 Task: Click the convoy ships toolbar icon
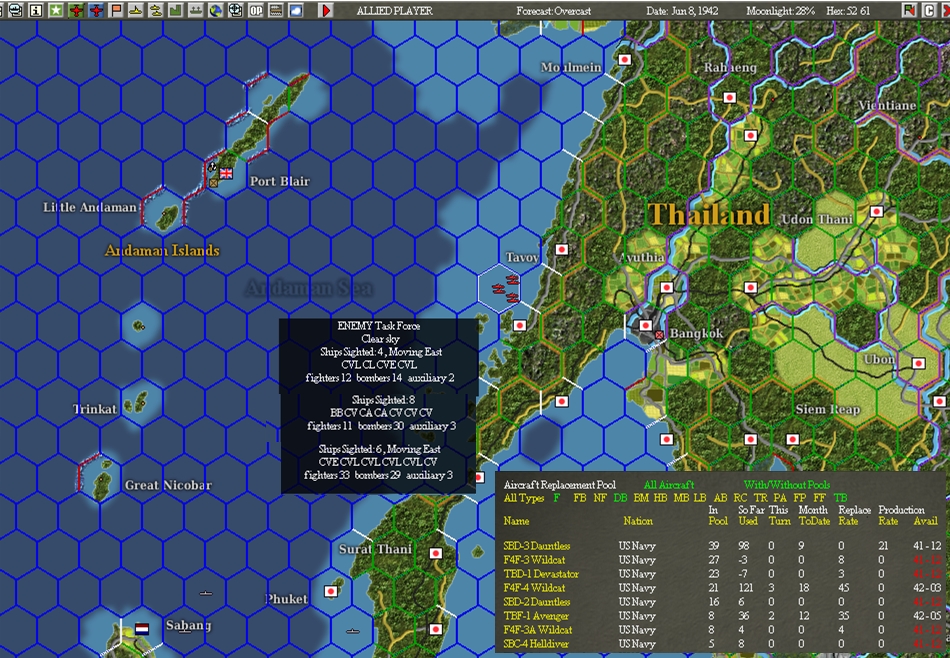pyautogui.click(x=196, y=10)
